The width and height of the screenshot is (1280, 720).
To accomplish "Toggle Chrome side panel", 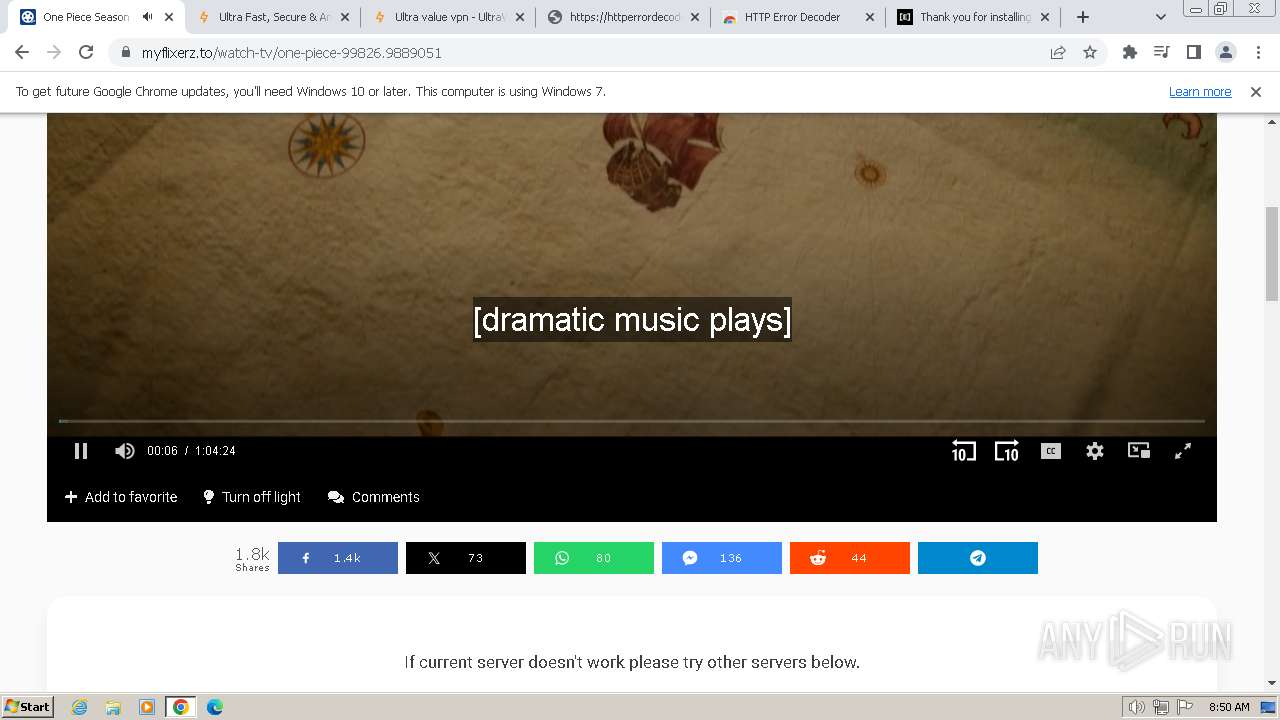I will click(x=1193, y=53).
